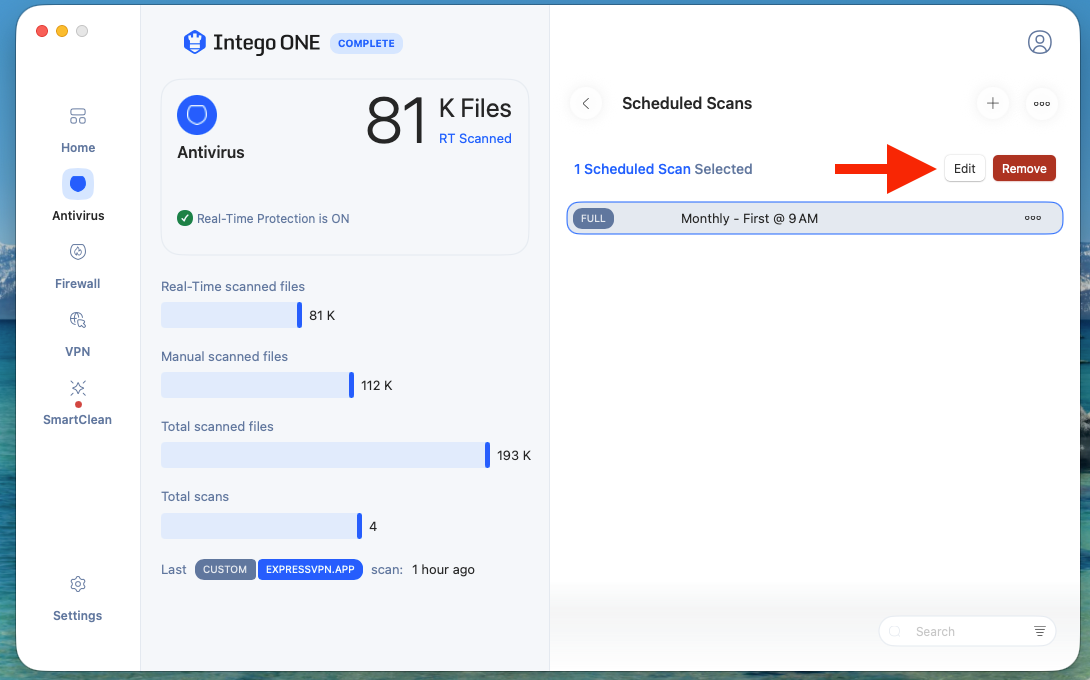This screenshot has width=1090, height=680.
Task: Click the search magnifier icon
Action: [x=895, y=631]
